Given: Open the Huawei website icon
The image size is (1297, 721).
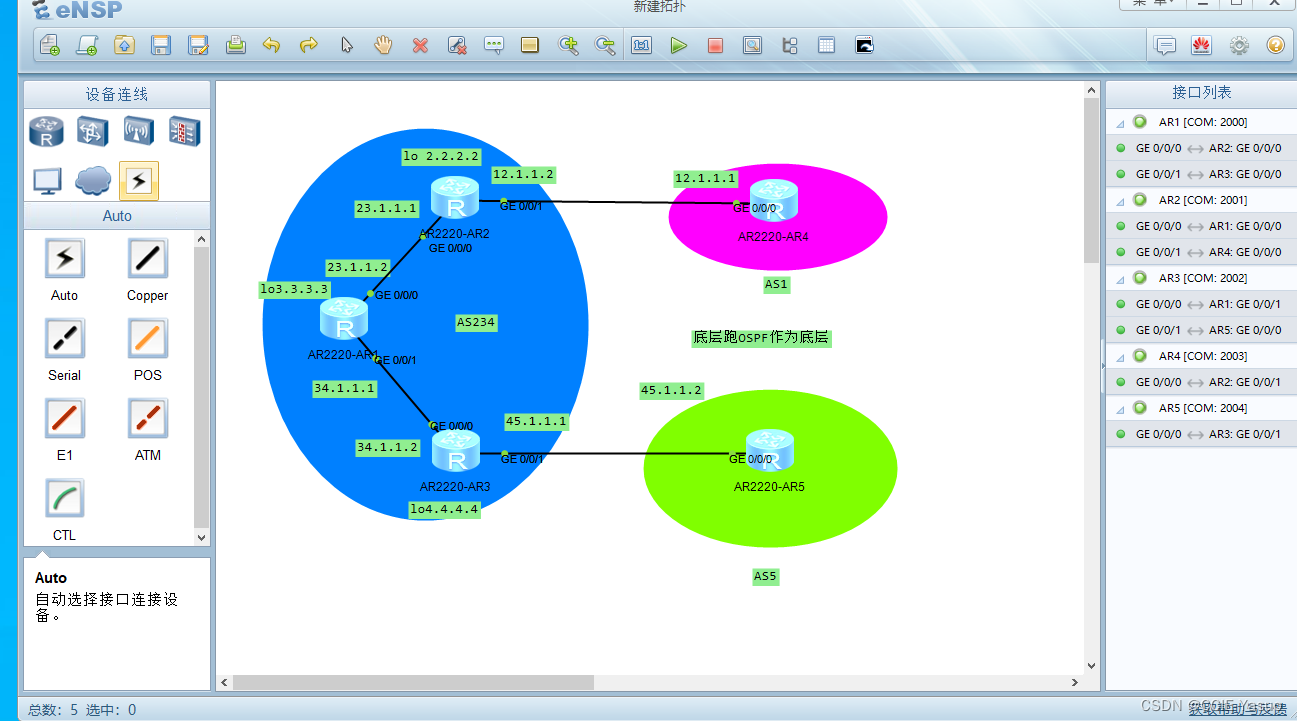Looking at the screenshot, I should click(x=1201, y=45).
